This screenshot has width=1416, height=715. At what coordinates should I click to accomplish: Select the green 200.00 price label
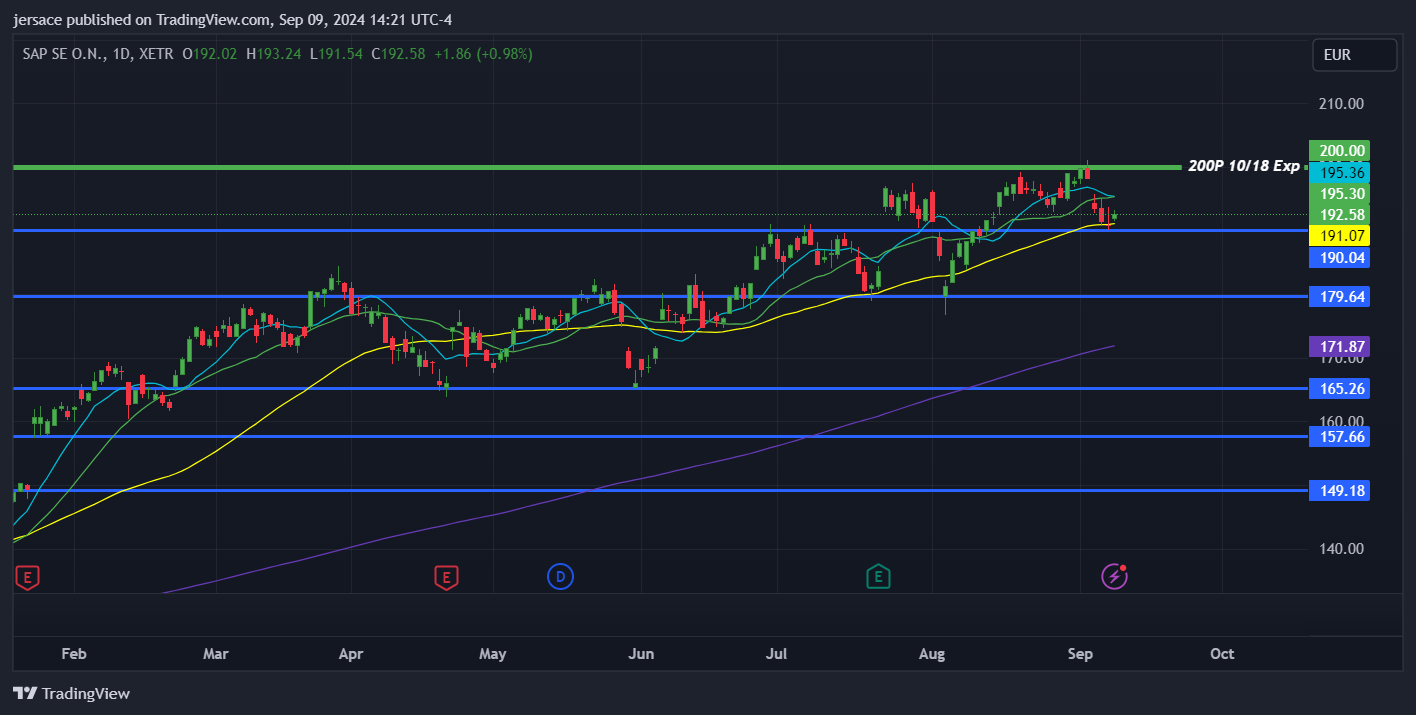click(x=1338, y=151)
